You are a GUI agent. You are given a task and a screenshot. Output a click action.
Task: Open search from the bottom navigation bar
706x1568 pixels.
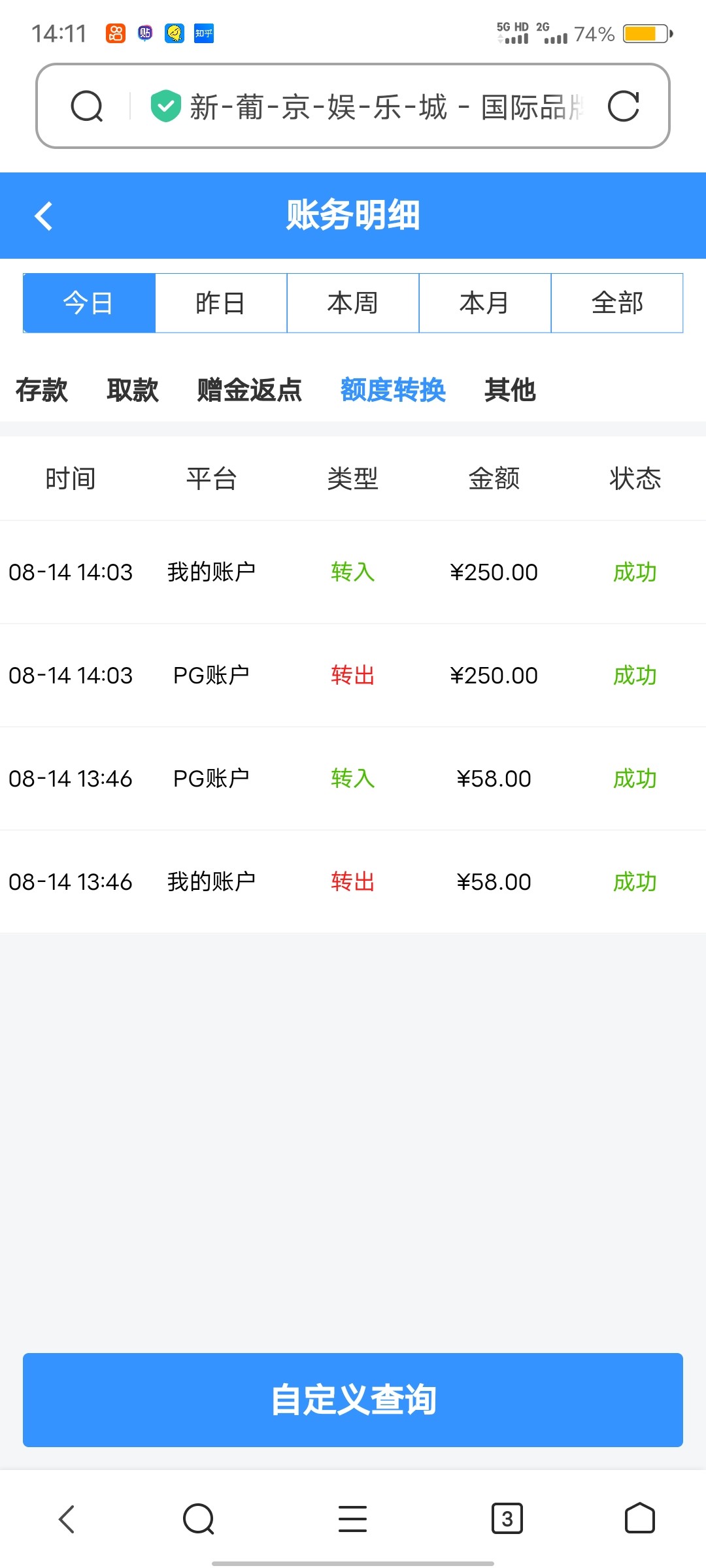(199, 1518)
